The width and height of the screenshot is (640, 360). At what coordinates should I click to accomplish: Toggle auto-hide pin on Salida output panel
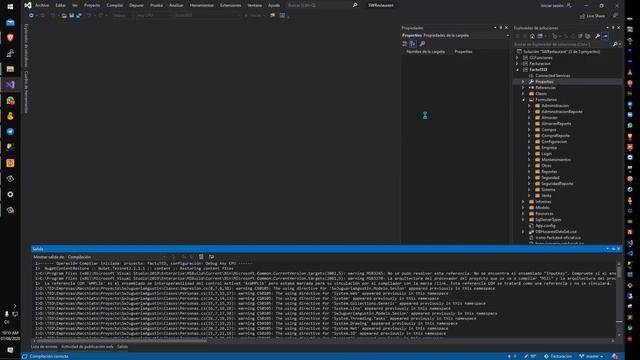click(613, 249)
